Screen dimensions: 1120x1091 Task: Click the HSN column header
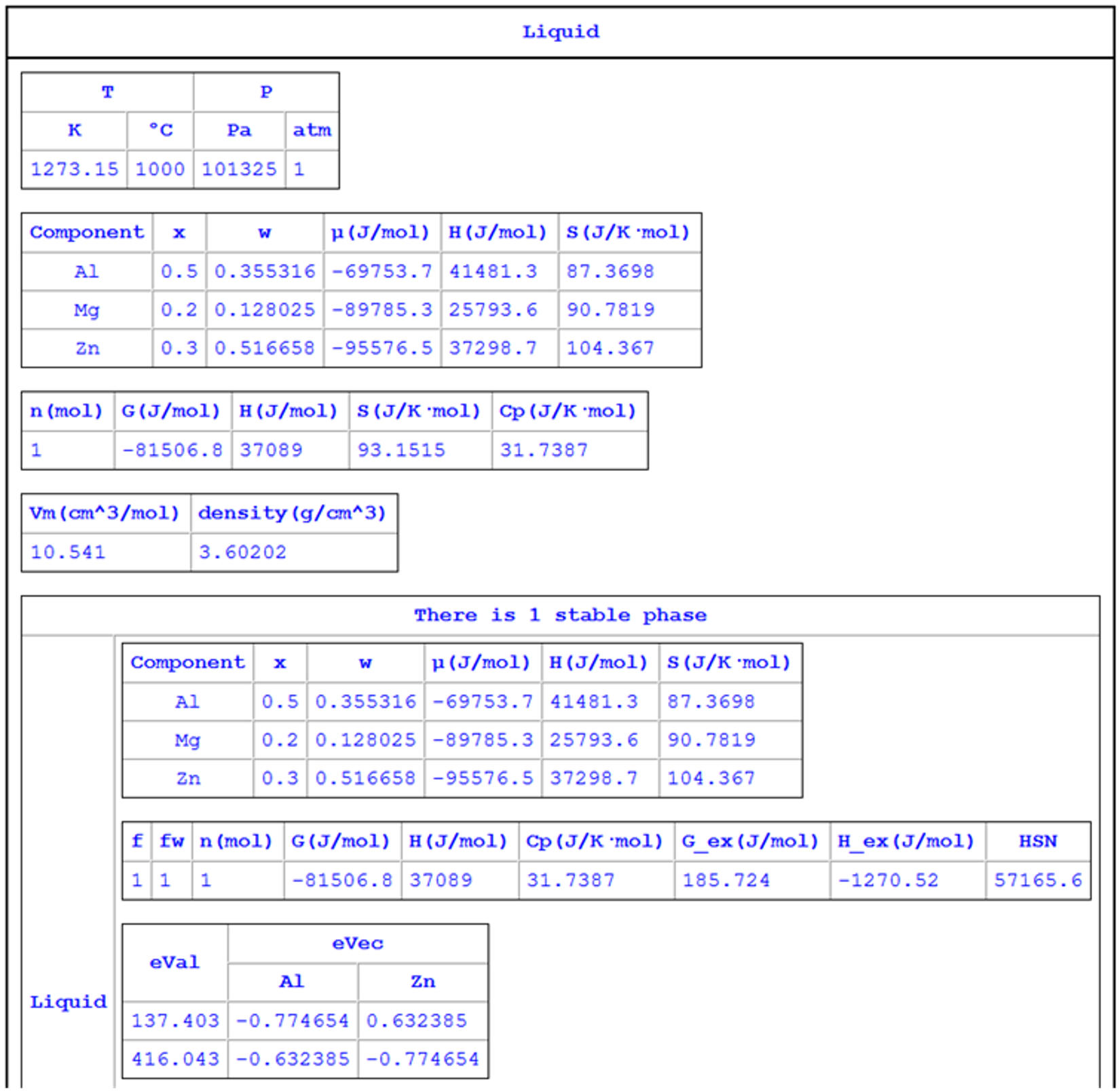(x=1038, y=841)
